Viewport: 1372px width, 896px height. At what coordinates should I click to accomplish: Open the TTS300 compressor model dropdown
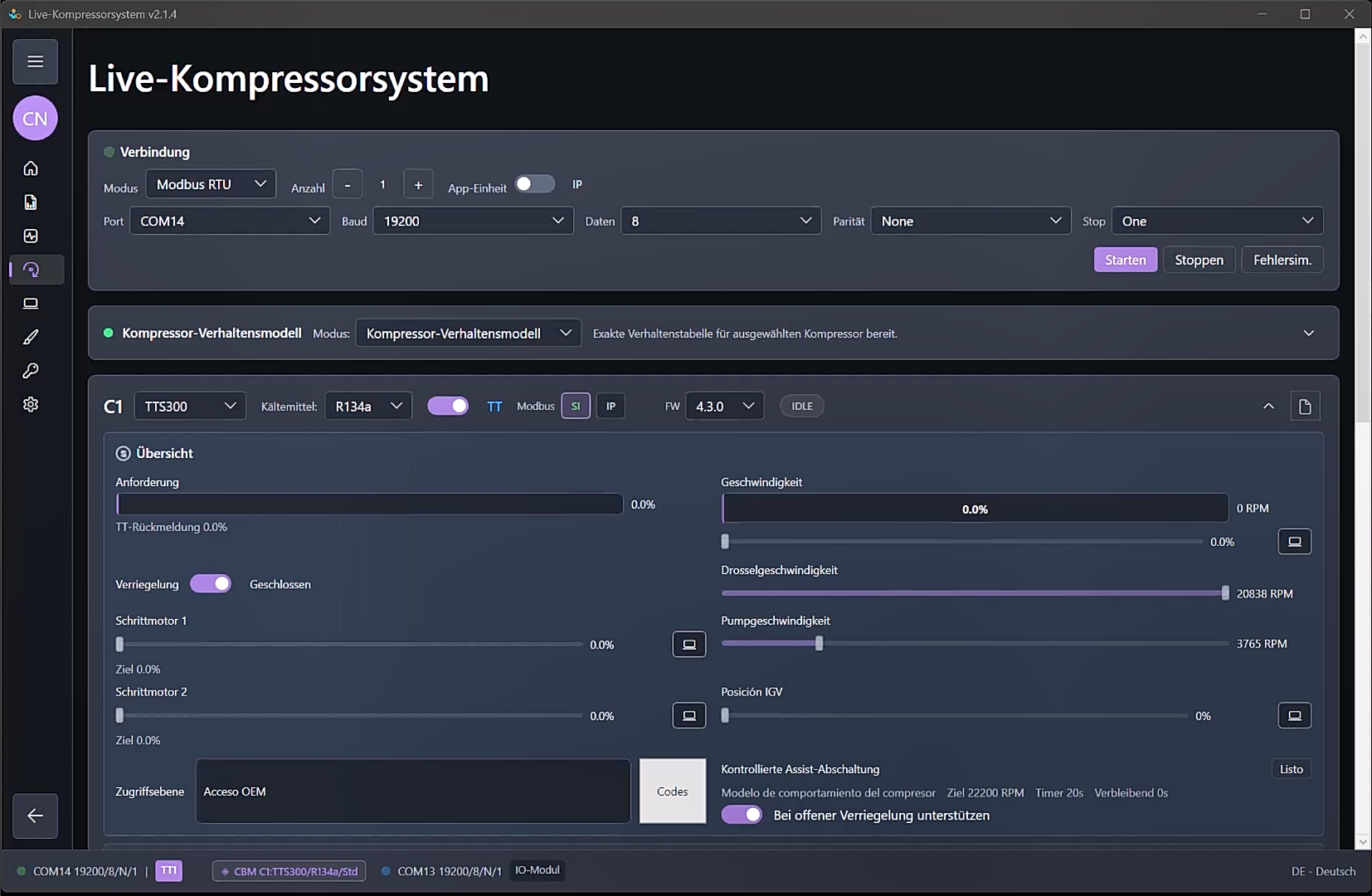tap(190, 406)
